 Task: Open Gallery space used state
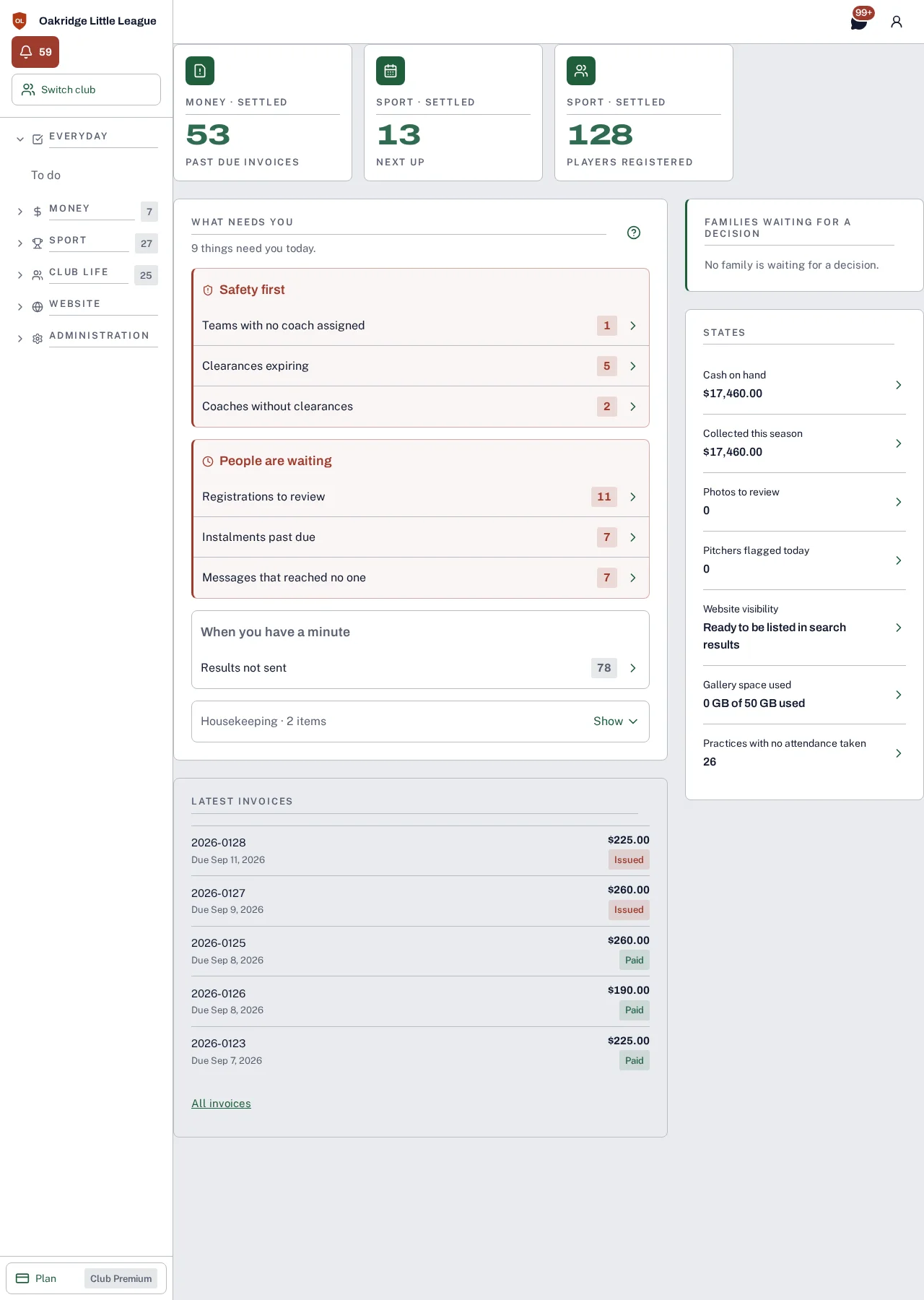[804, 695]
